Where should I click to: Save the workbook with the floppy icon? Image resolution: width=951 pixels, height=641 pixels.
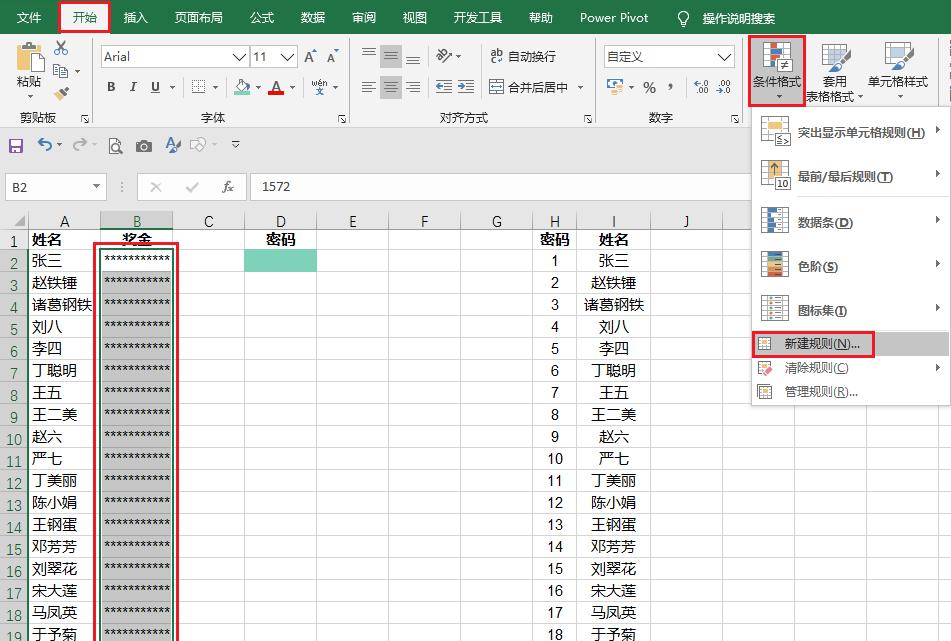[x=16, y=146]
